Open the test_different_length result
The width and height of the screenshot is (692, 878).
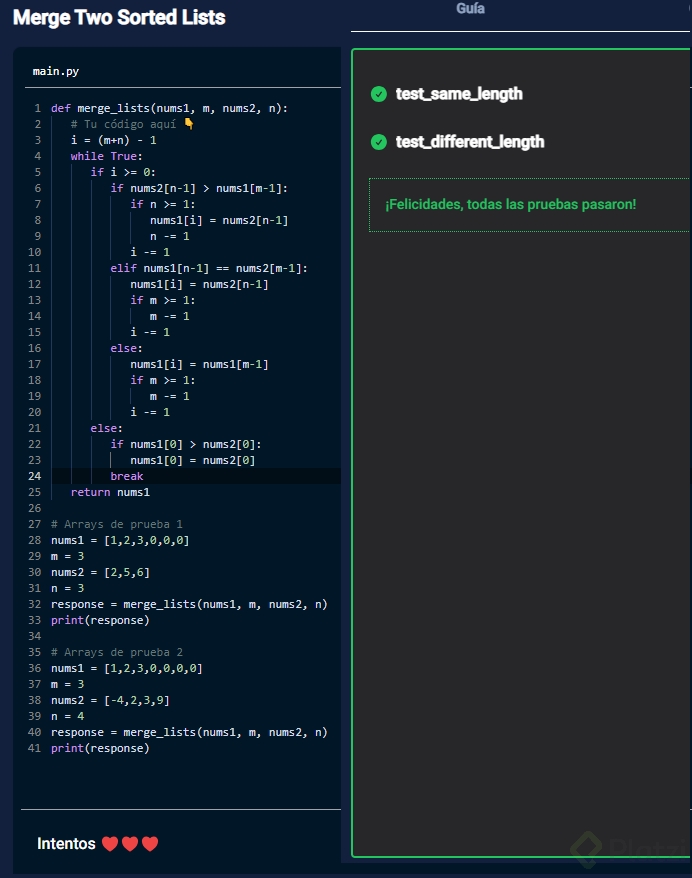click(470, 142)
